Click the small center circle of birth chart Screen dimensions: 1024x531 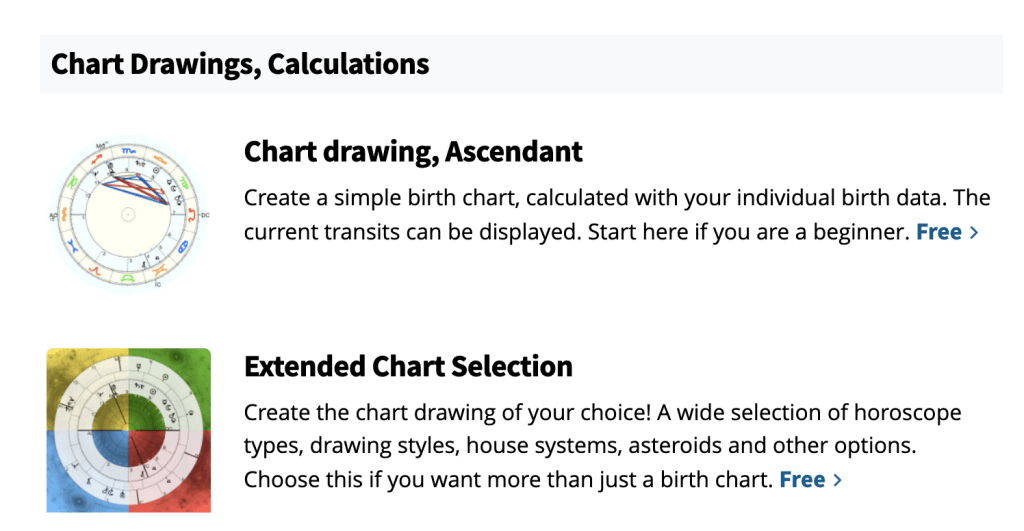click(128, 215)
